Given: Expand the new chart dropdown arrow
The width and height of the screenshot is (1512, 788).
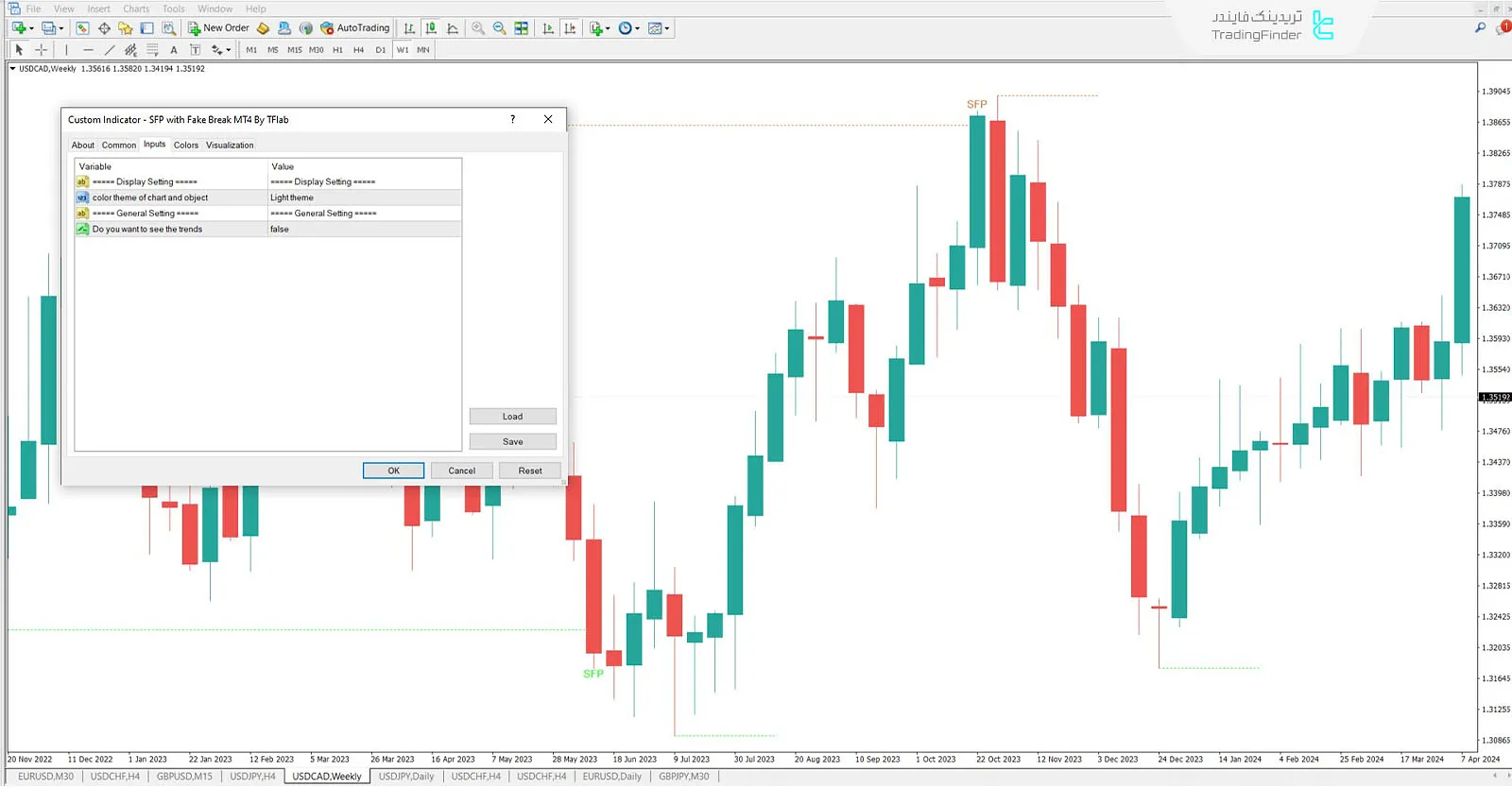Looking at the screenshot, I should point(31,28).
